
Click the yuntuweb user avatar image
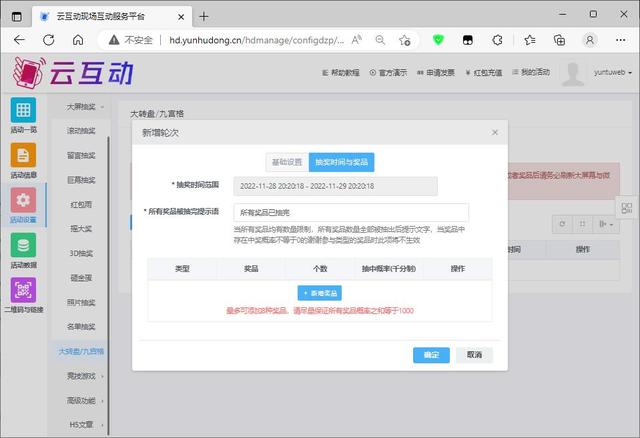click(573, 73)
